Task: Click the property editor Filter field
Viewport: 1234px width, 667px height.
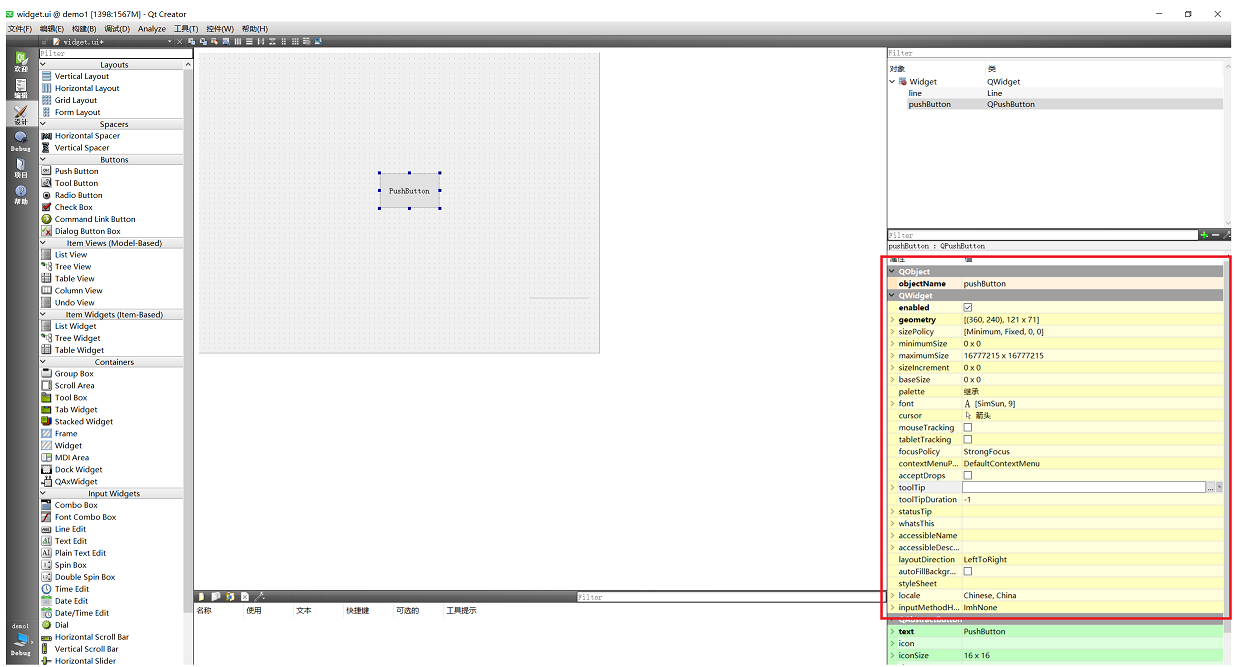Action: coord(1042,235)
